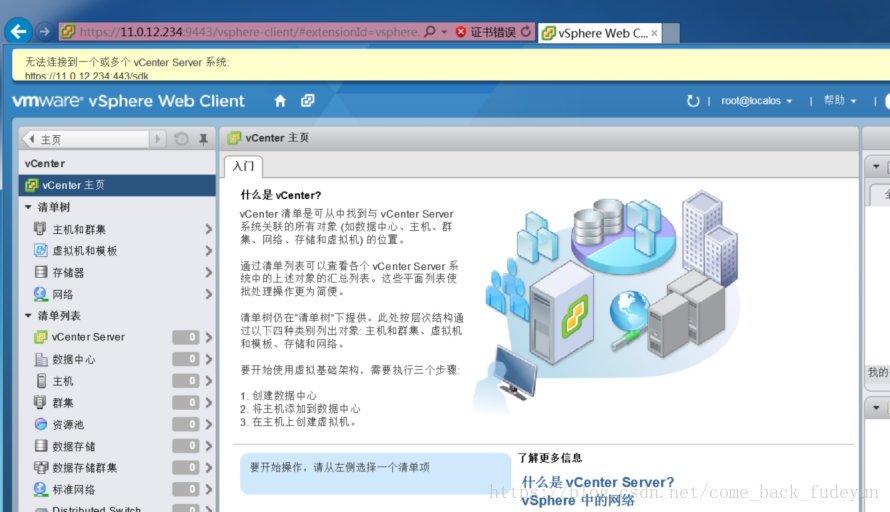The image size is (890, 512).
Task: Open a new blank browser tab
Action: pyautogui.click(x=671, y=33)
